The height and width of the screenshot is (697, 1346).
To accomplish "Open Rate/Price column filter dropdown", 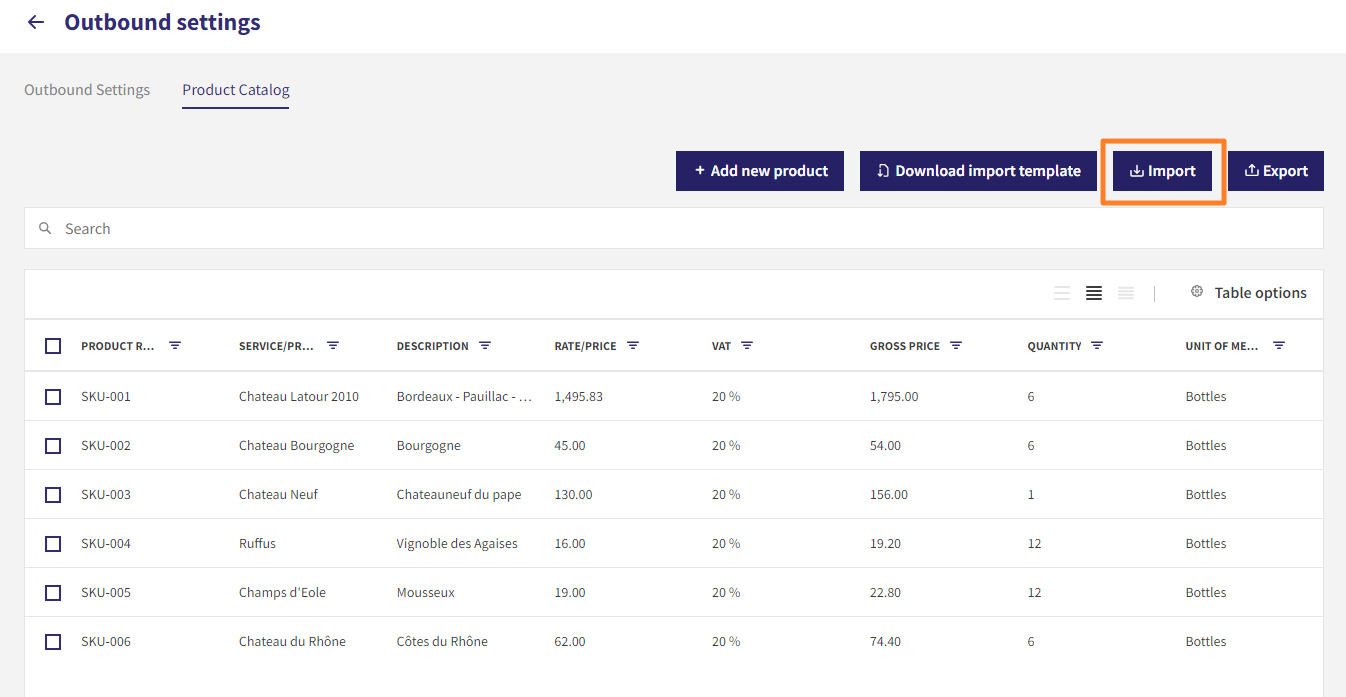I will tap(633, 346).
